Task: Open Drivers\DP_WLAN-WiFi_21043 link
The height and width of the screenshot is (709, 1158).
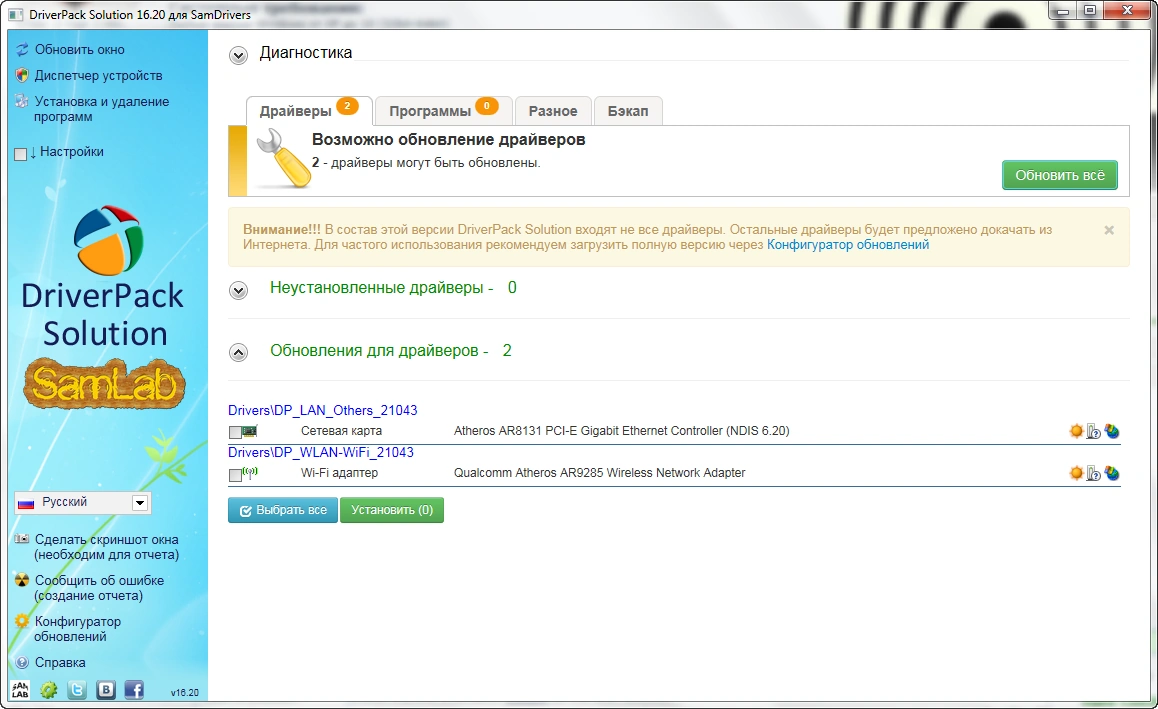Action: 321,452
